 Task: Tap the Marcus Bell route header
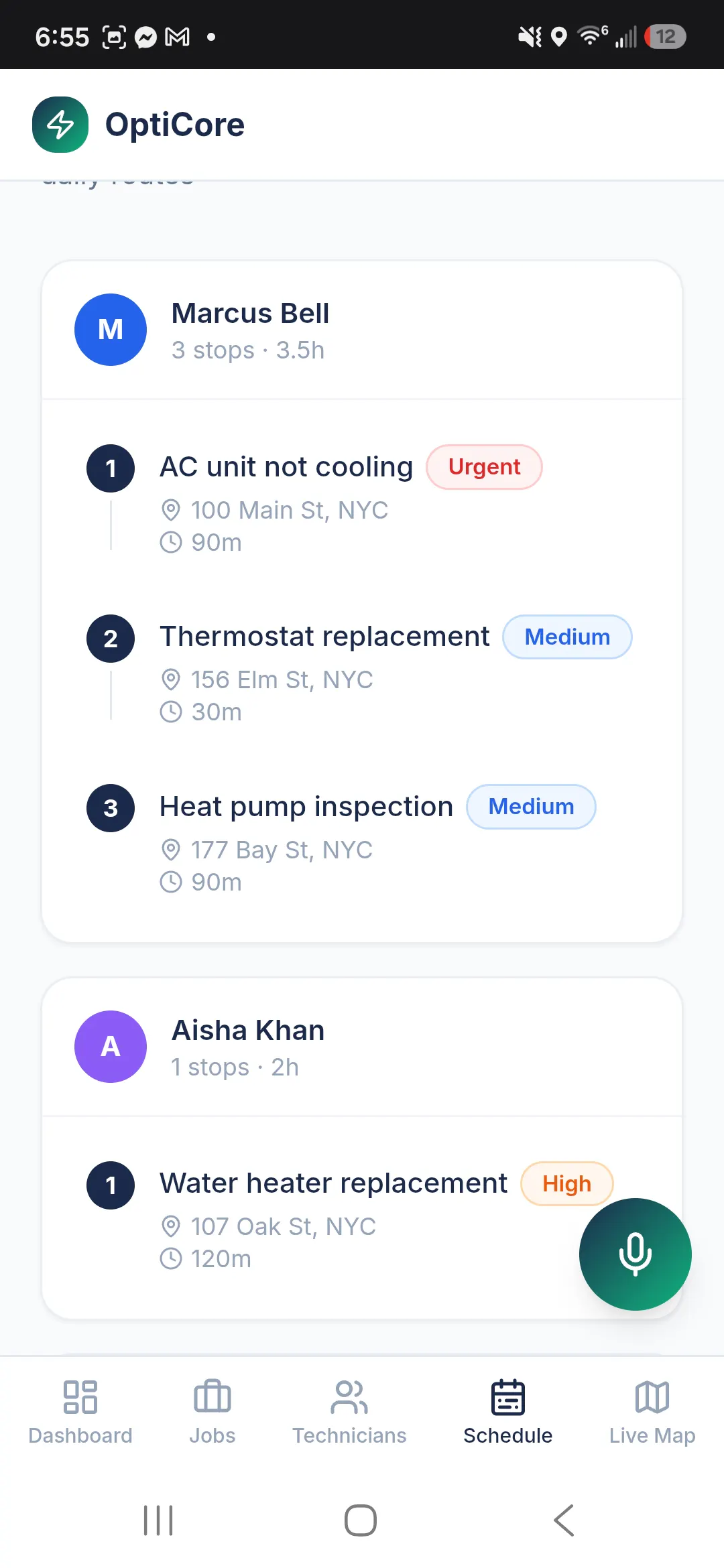(362, 330)
